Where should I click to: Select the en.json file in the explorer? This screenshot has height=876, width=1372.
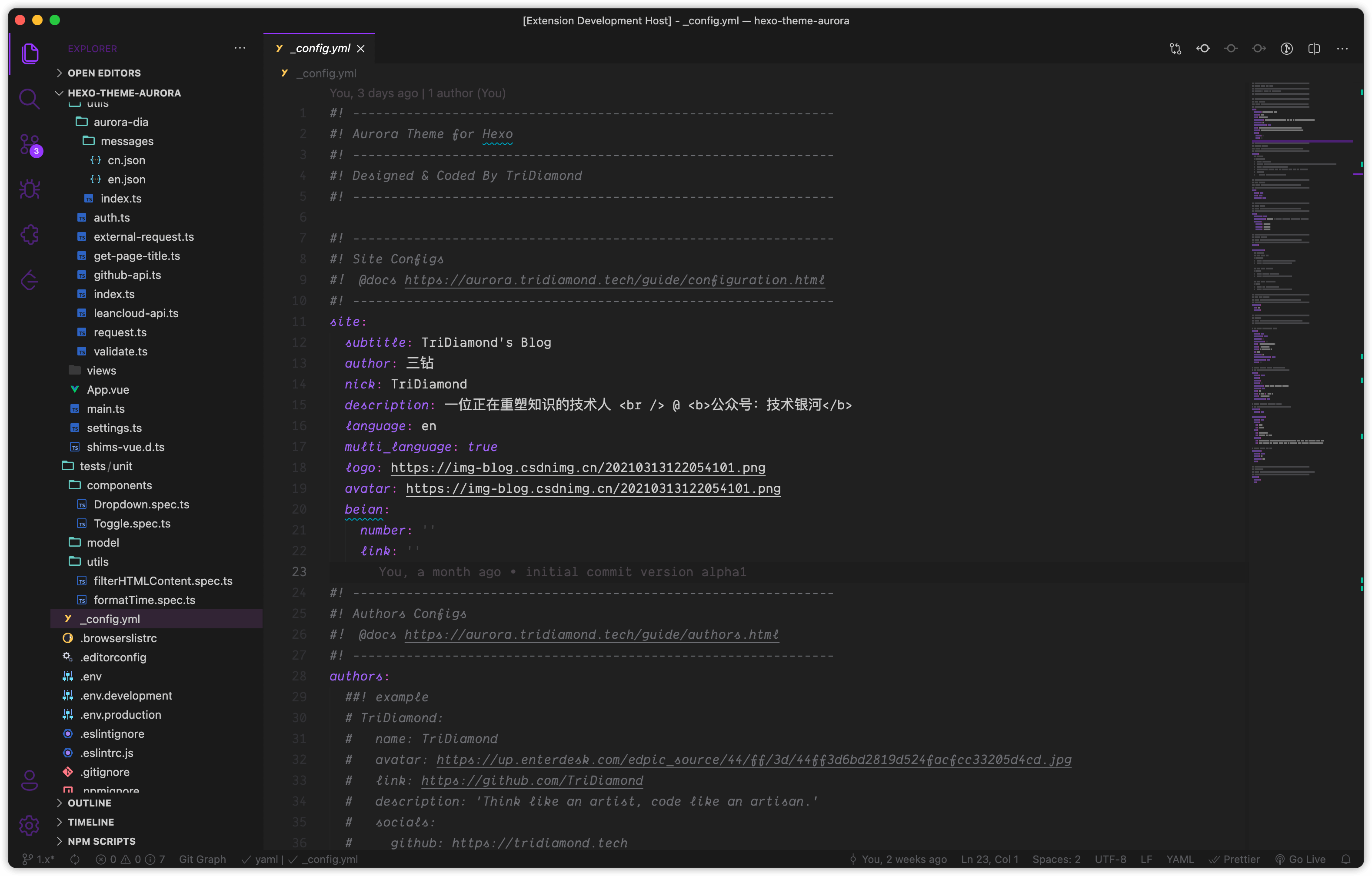[126, 179]
